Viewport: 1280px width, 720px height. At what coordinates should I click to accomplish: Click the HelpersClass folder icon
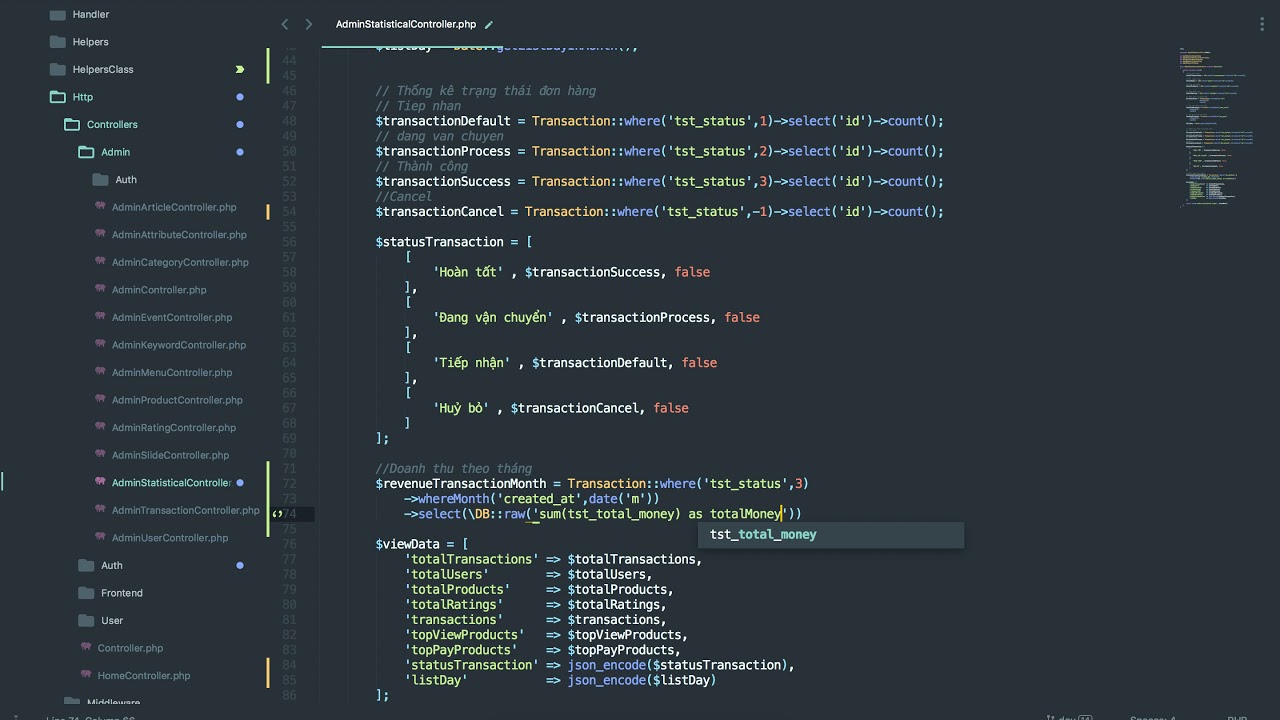[x=57, y=69]
